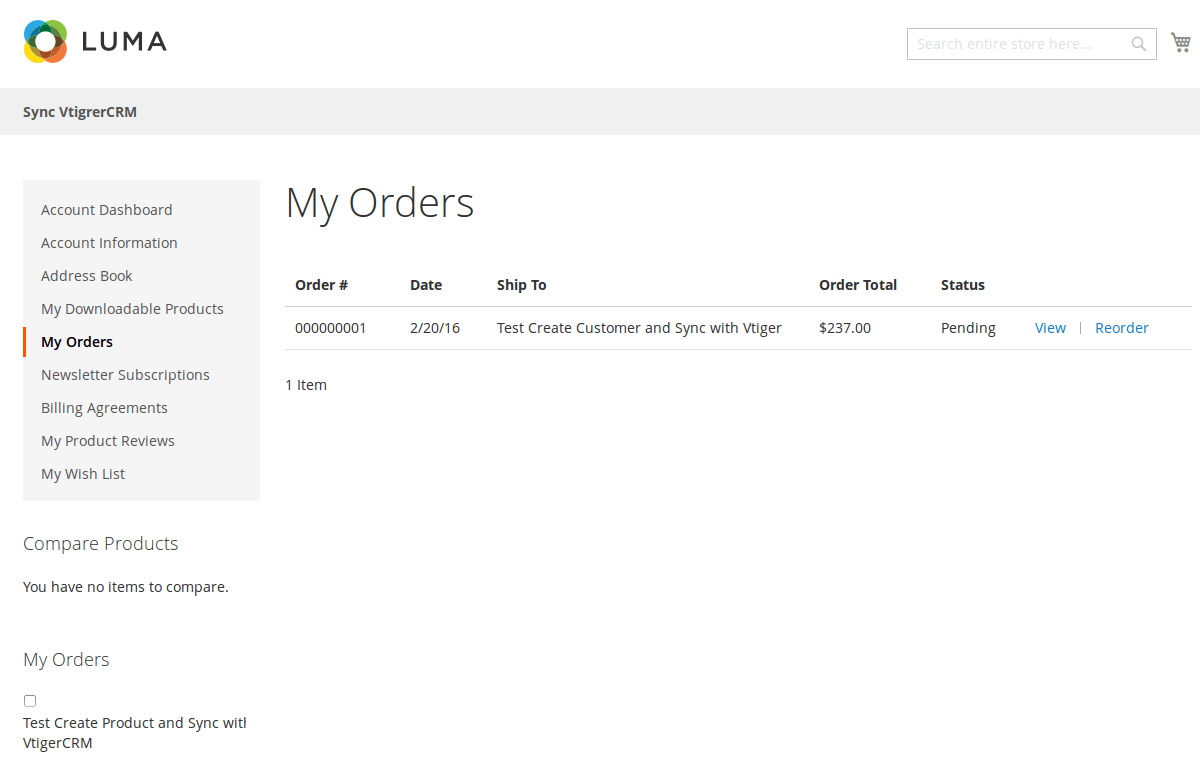Image resolution: width=1200 pixels, height=758 pixels.
Task: Select My Downloadable Products
Action: click(132, 309)
